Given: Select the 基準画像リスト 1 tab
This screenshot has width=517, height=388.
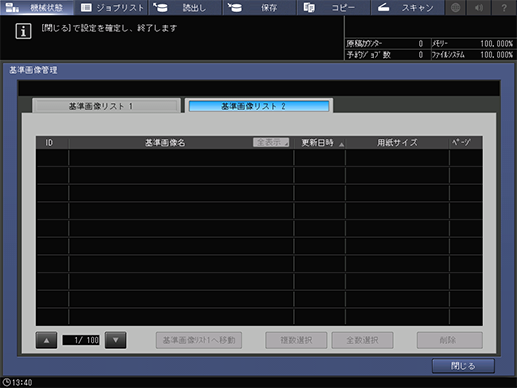Looking at the screenshot, I should [106, 106].
